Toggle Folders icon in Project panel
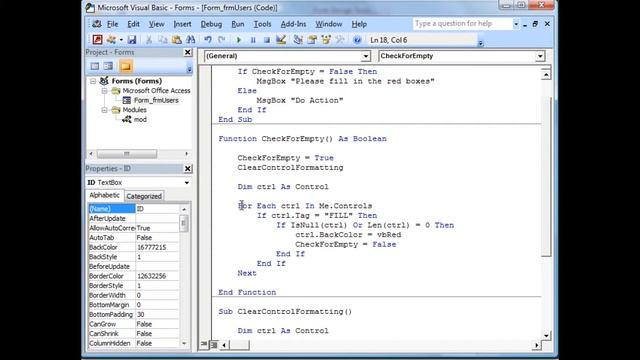 [x=126, y=66]
